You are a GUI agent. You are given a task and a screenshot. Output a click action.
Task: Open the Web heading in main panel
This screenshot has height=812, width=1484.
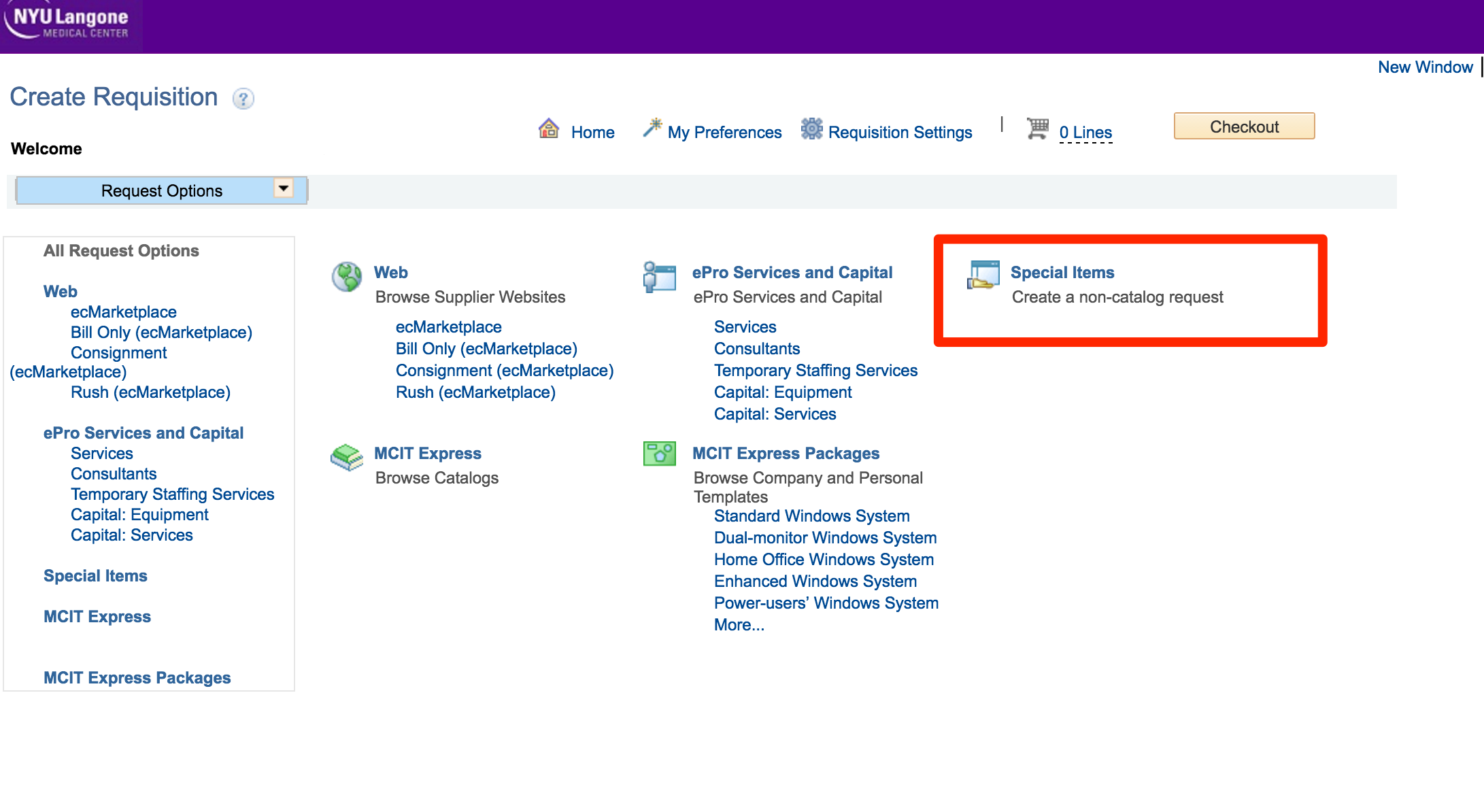(391, 273)
